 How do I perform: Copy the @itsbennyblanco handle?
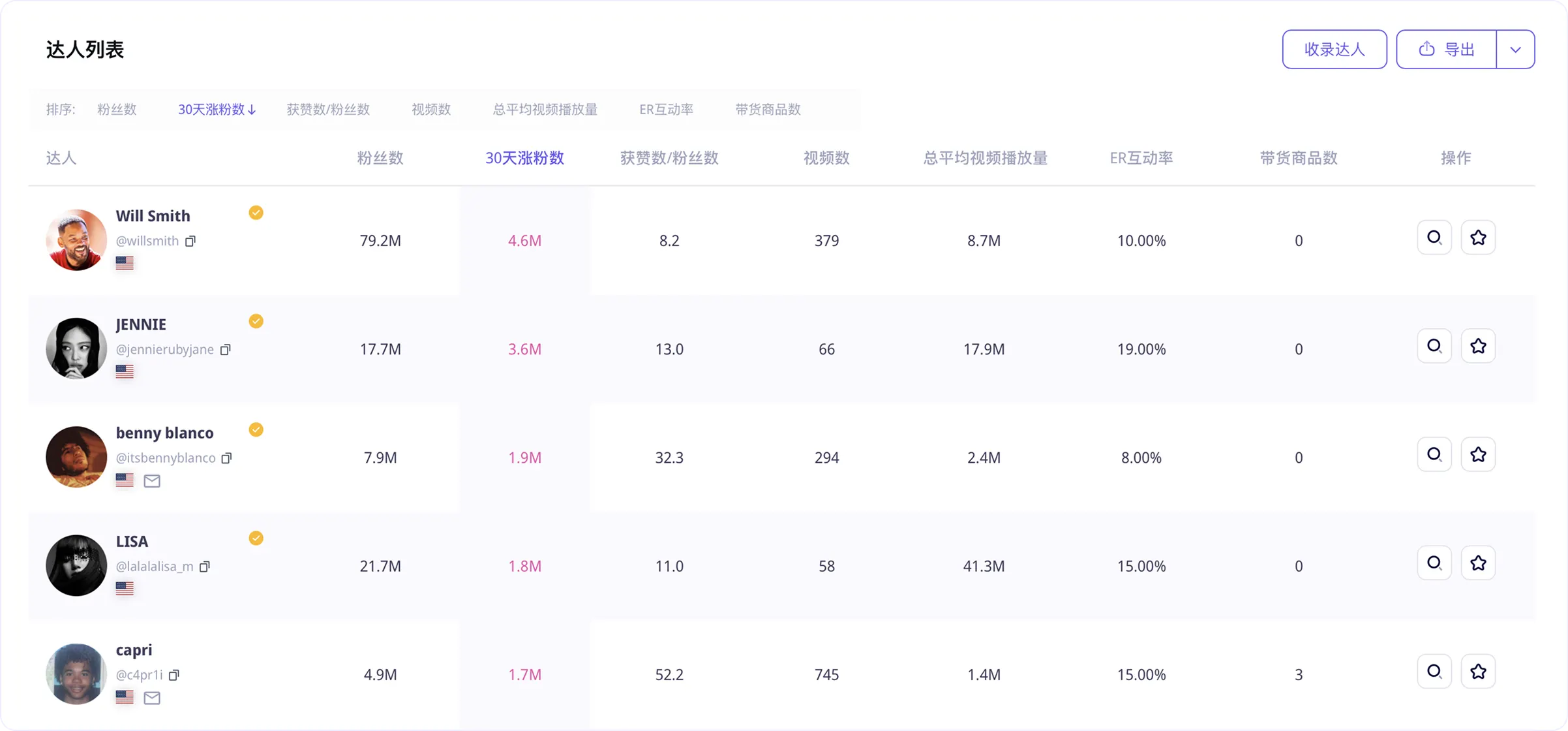click(x=227, y=458)
